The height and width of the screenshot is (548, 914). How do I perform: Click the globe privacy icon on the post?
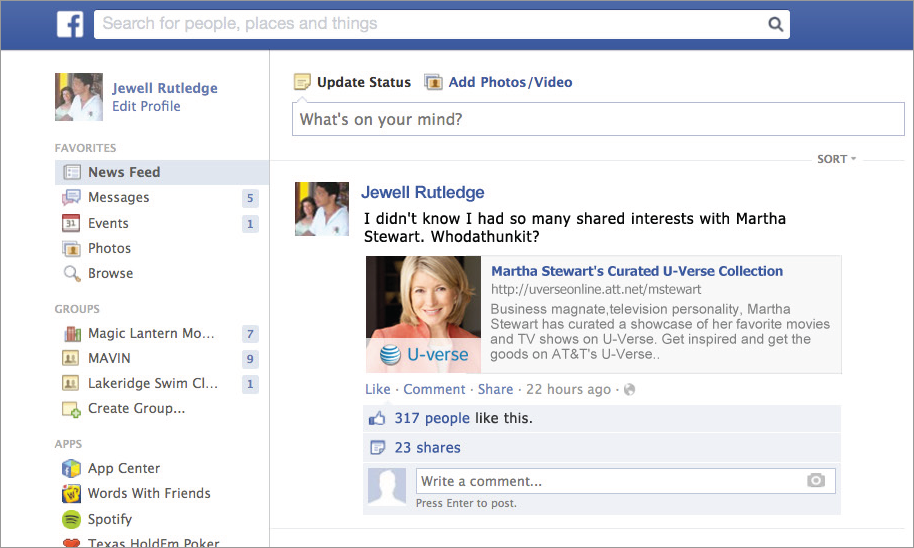[630, 389]
